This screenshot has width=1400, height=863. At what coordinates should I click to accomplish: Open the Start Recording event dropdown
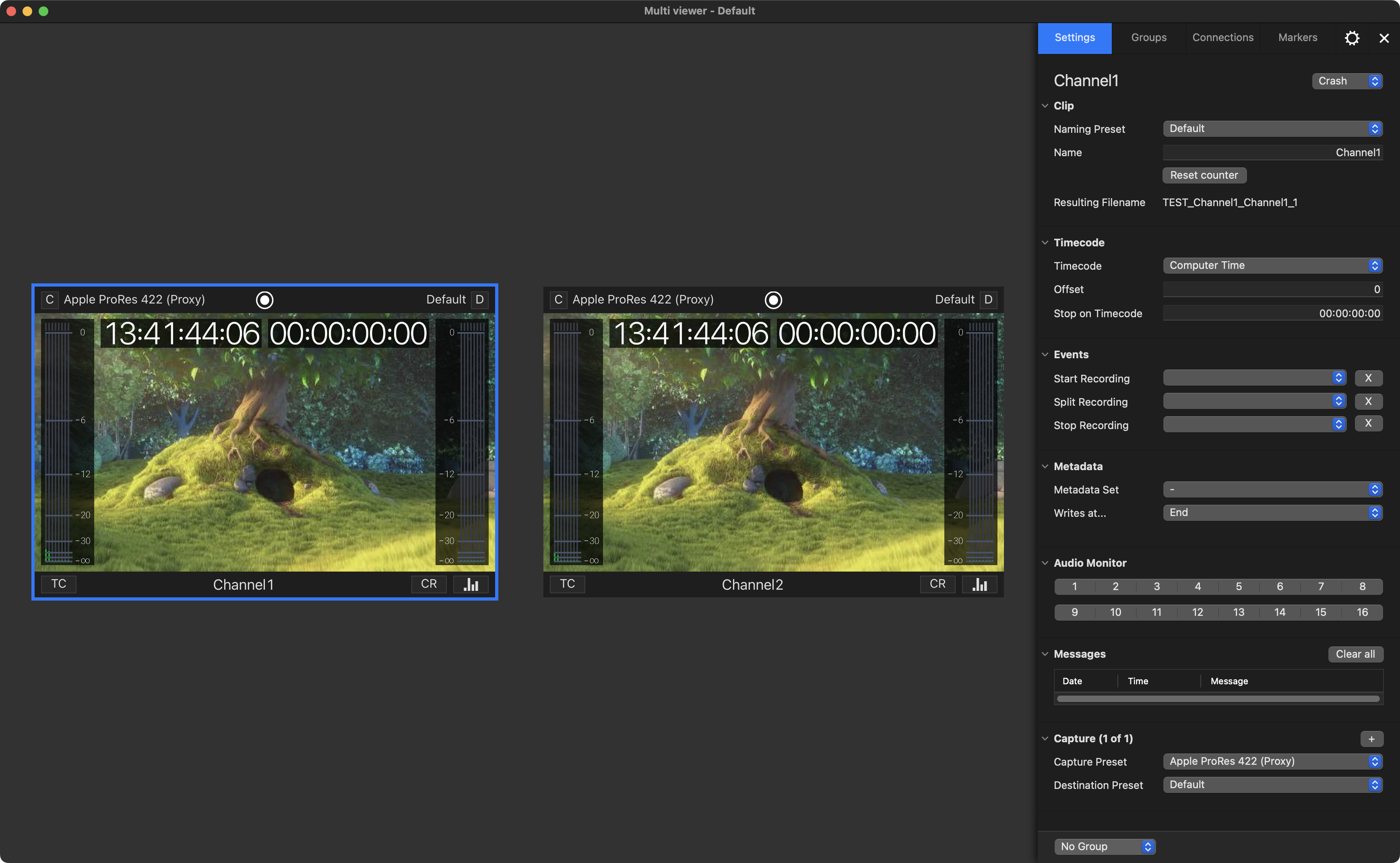tap(1254, 378)
